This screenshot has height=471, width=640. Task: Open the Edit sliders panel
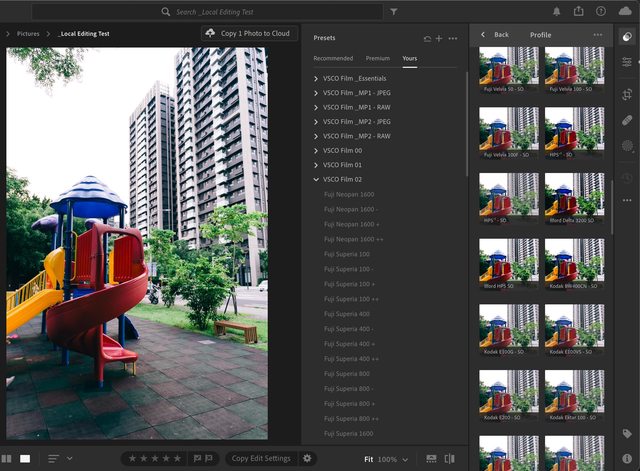[628, 62]
